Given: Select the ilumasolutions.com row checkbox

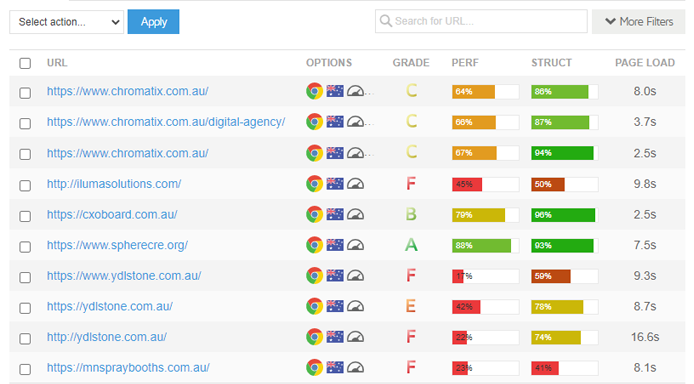Looking at the screenshot, I should coord(25,185).
